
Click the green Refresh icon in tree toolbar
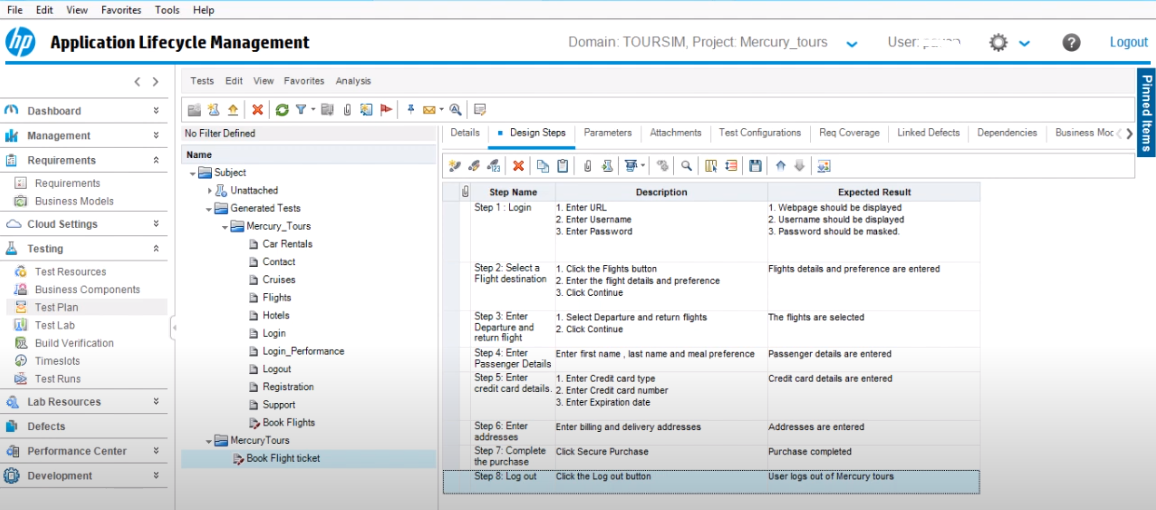point(282,110)
